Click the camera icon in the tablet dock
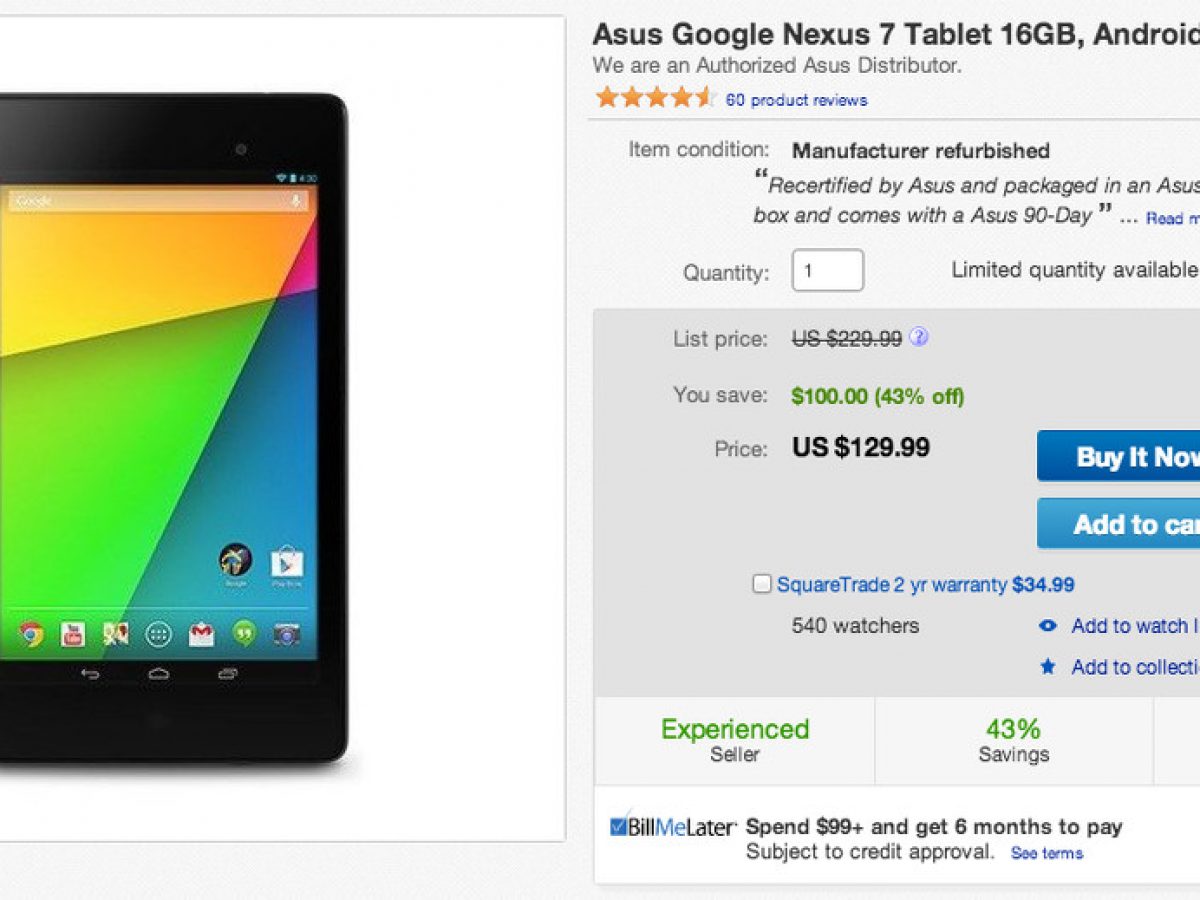Screen dimensions: 1200x900 pos(287,633)
